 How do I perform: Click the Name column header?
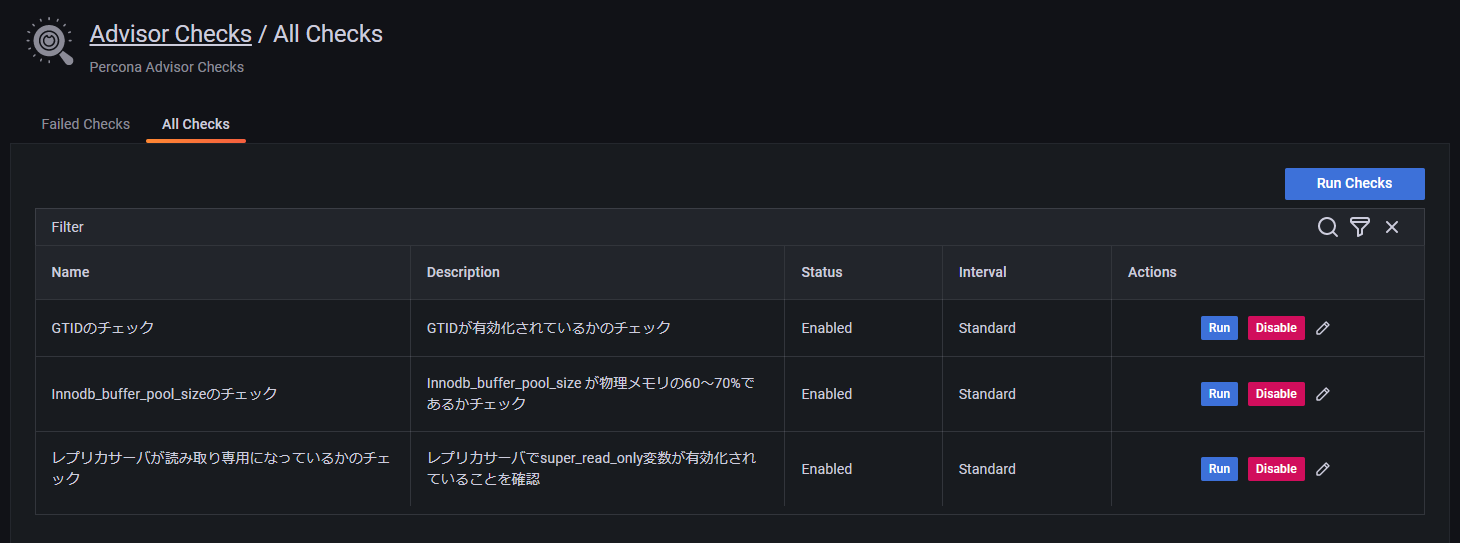[70, 272]
